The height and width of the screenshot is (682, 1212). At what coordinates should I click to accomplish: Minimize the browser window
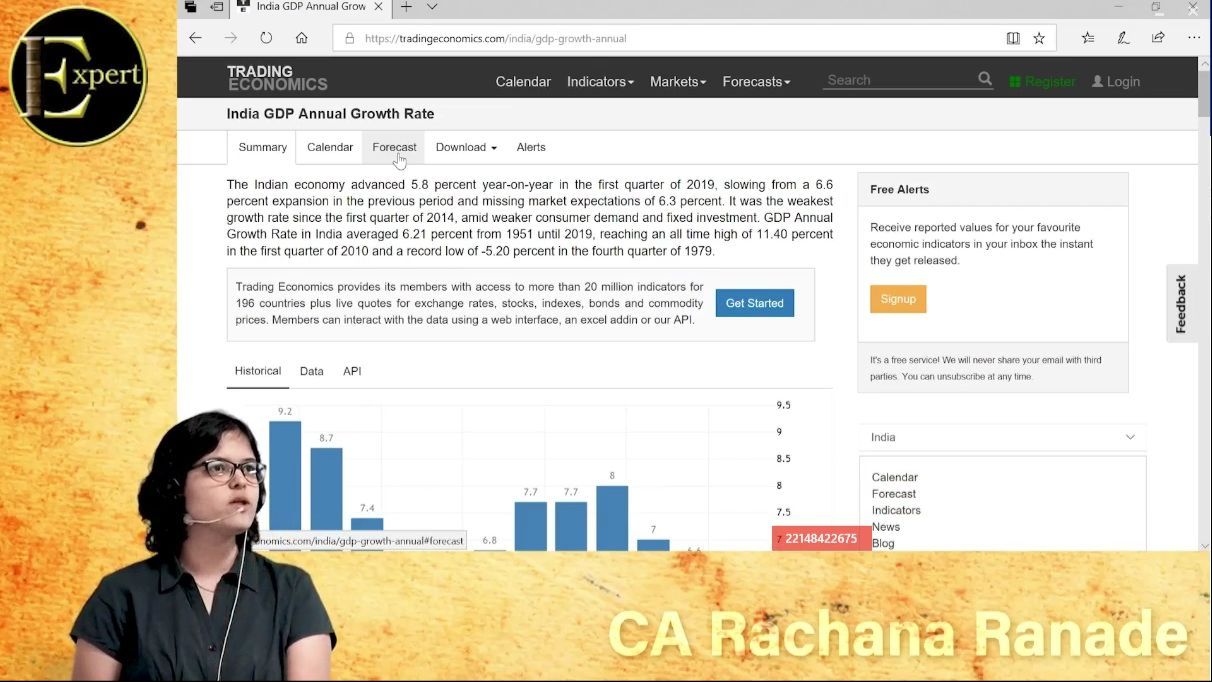pyautogui.click(x=1119, y=7)
